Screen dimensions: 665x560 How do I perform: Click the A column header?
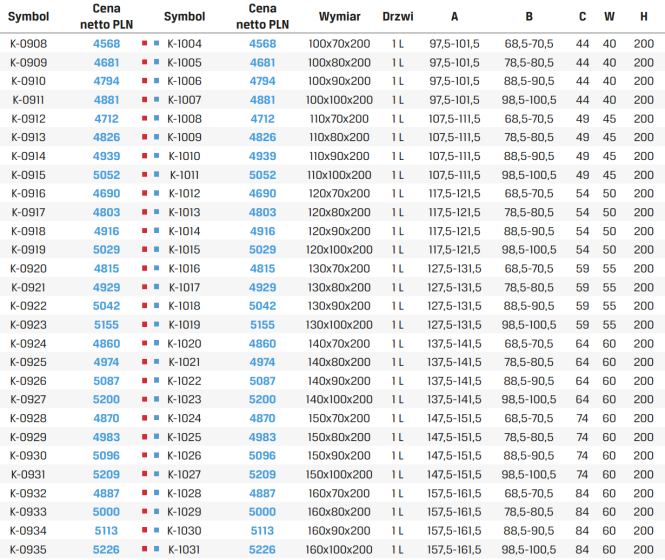454,17
